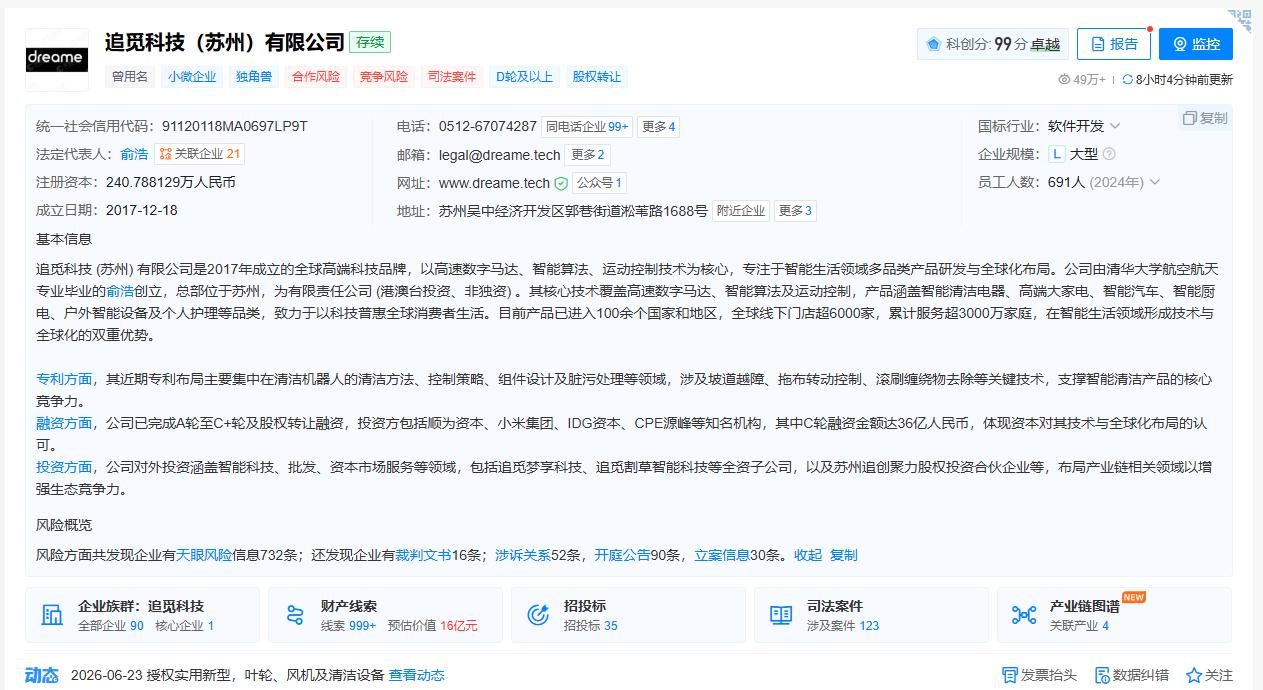Viewport: 1263px width, 690px height.
Task: Open the 开庭公告 link
Action: point(622,555)
